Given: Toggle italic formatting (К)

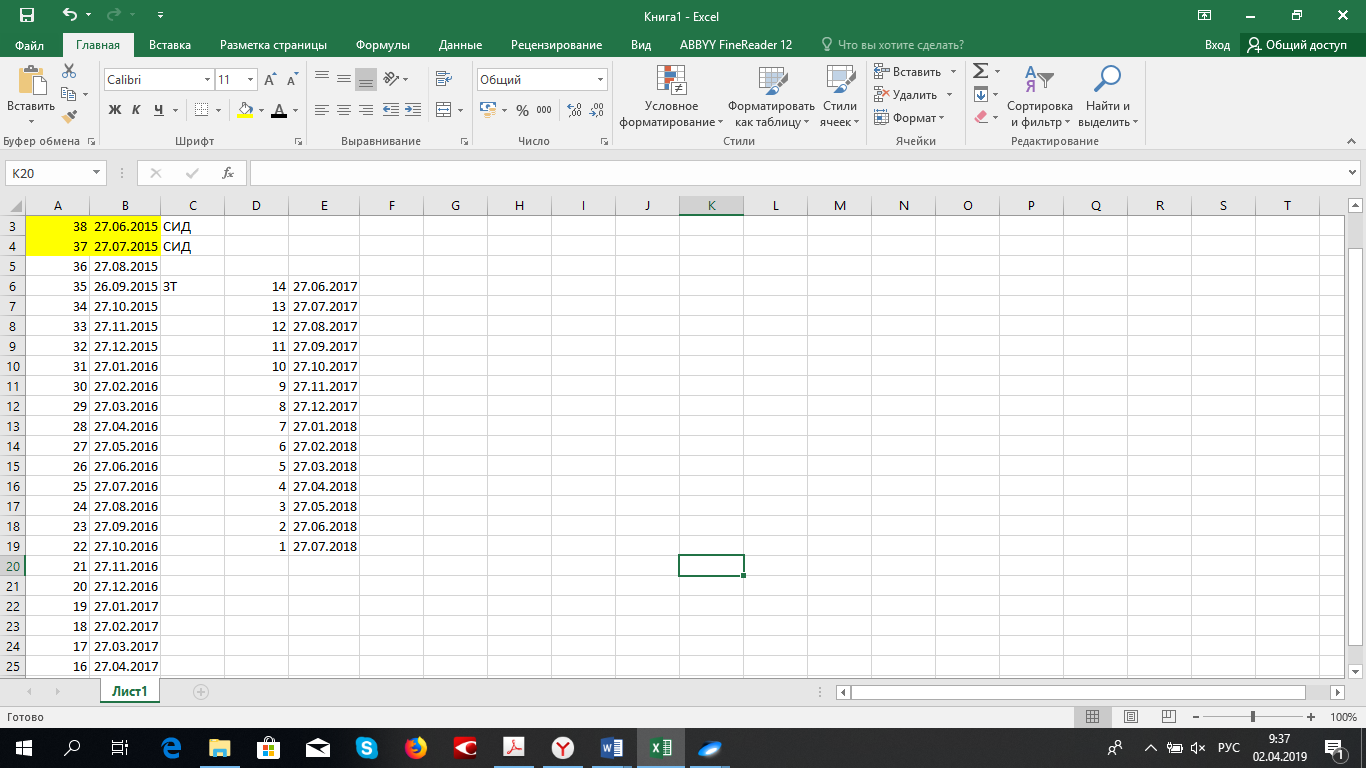Looking at the screenshot, I should 137,110.
